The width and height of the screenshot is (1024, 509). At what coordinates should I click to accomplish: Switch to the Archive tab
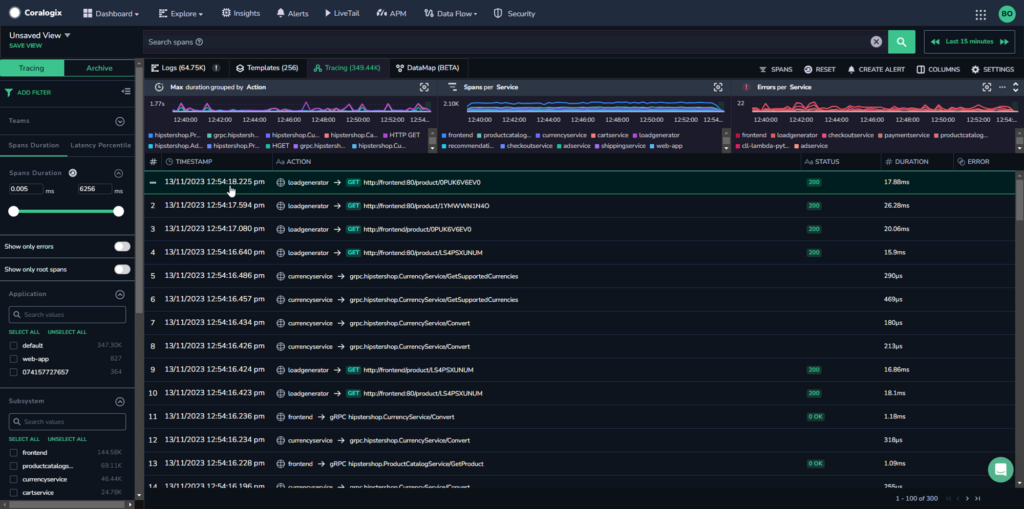coord(99,68)
